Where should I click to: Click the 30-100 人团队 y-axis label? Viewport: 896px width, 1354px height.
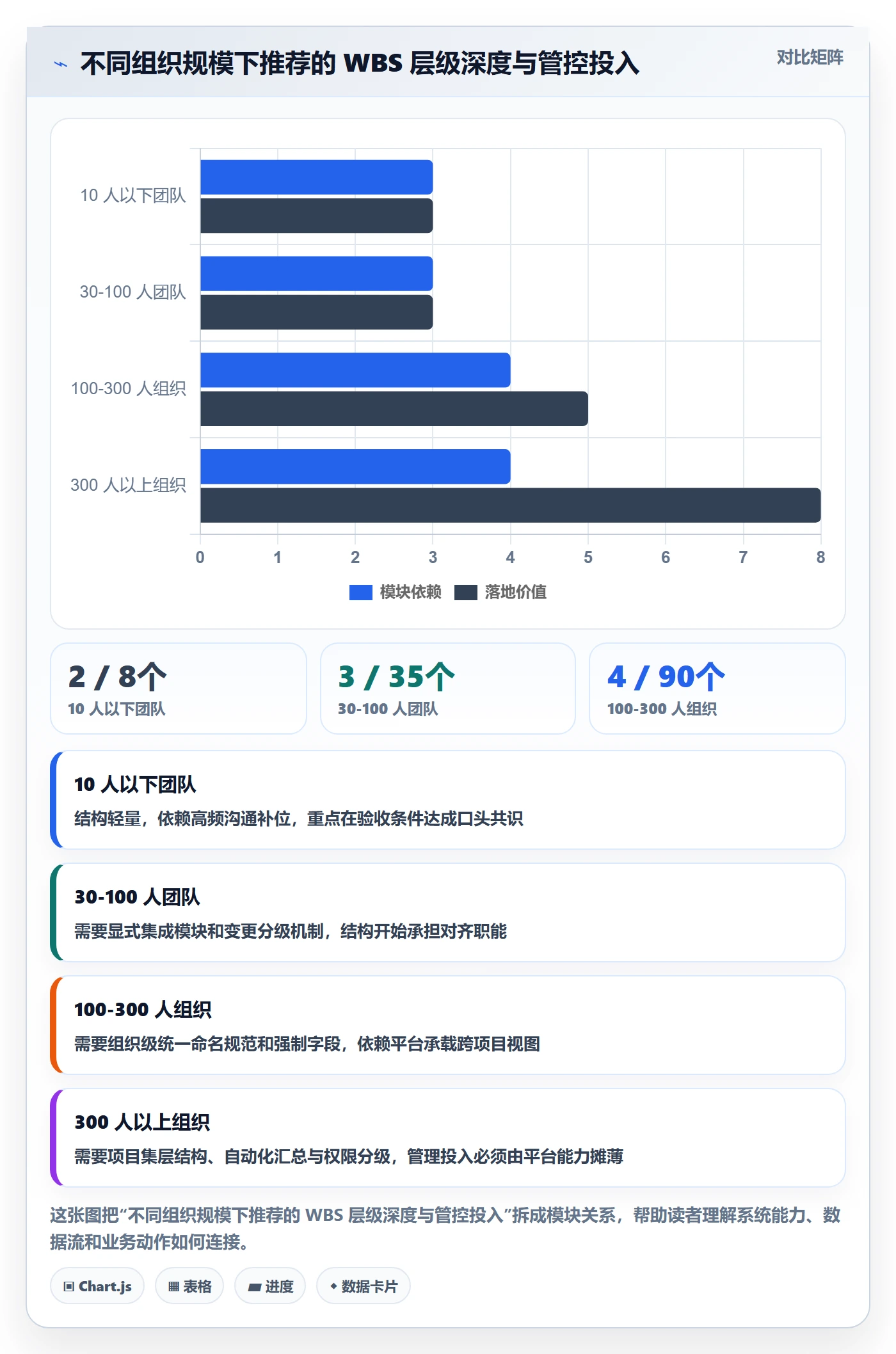(132, 292)
